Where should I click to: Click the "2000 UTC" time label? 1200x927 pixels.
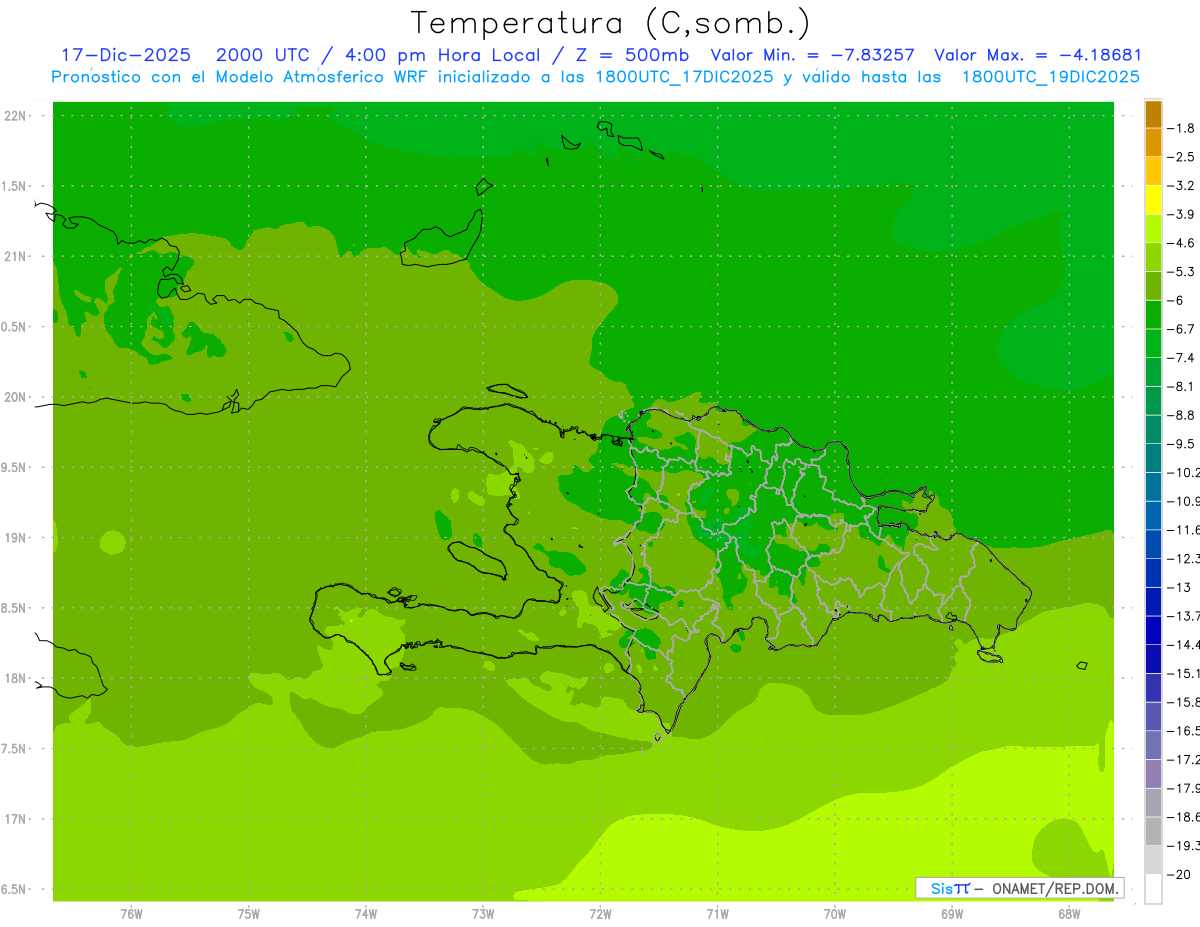pyautogui.click(x=264, y=55)
